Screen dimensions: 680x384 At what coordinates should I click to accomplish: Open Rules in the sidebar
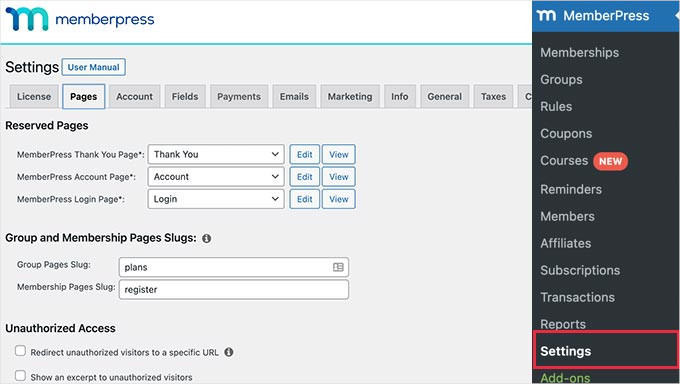point(556,106)
